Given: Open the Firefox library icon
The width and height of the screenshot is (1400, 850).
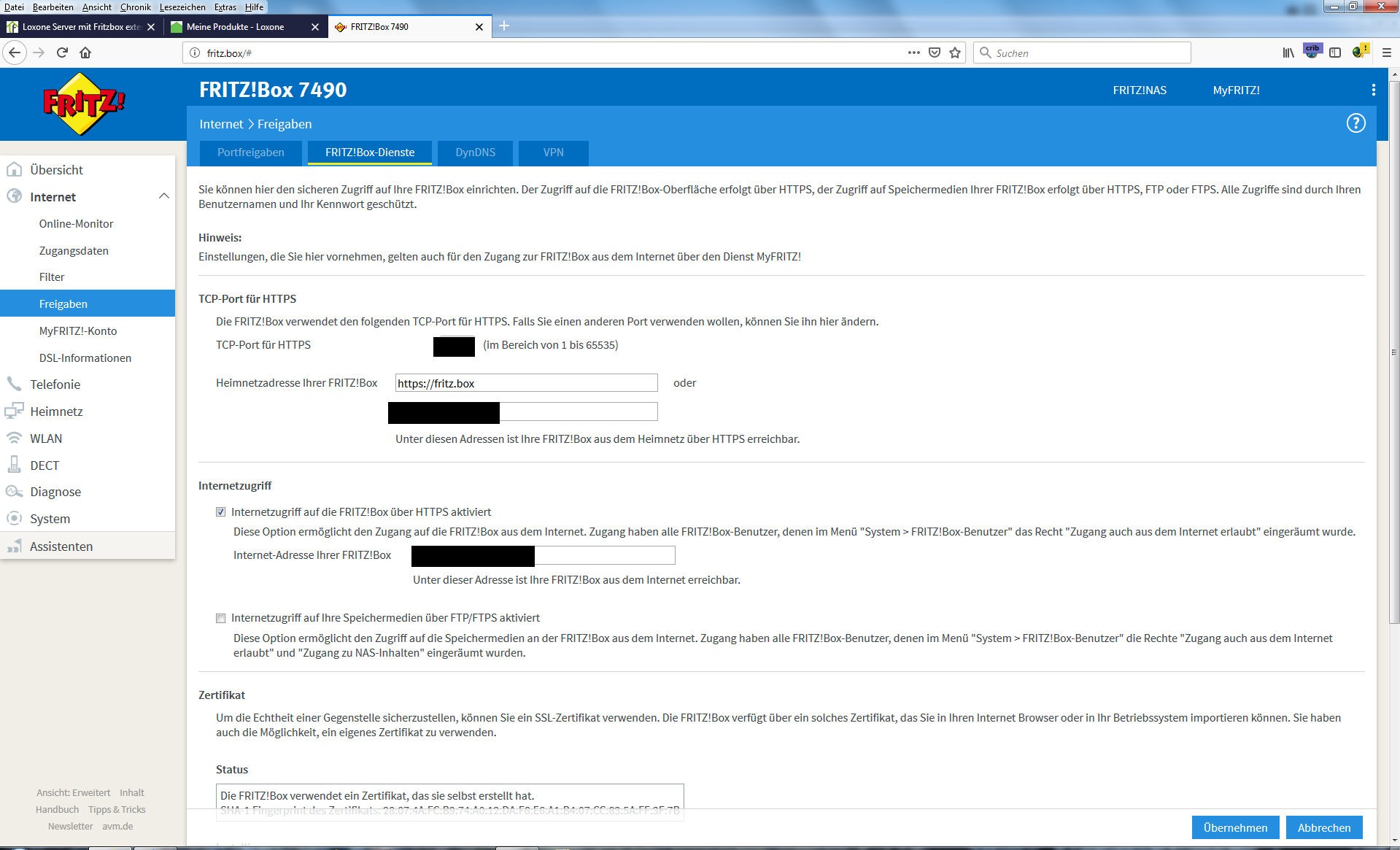Looking at the screenshot, I should pos(1288,53).
